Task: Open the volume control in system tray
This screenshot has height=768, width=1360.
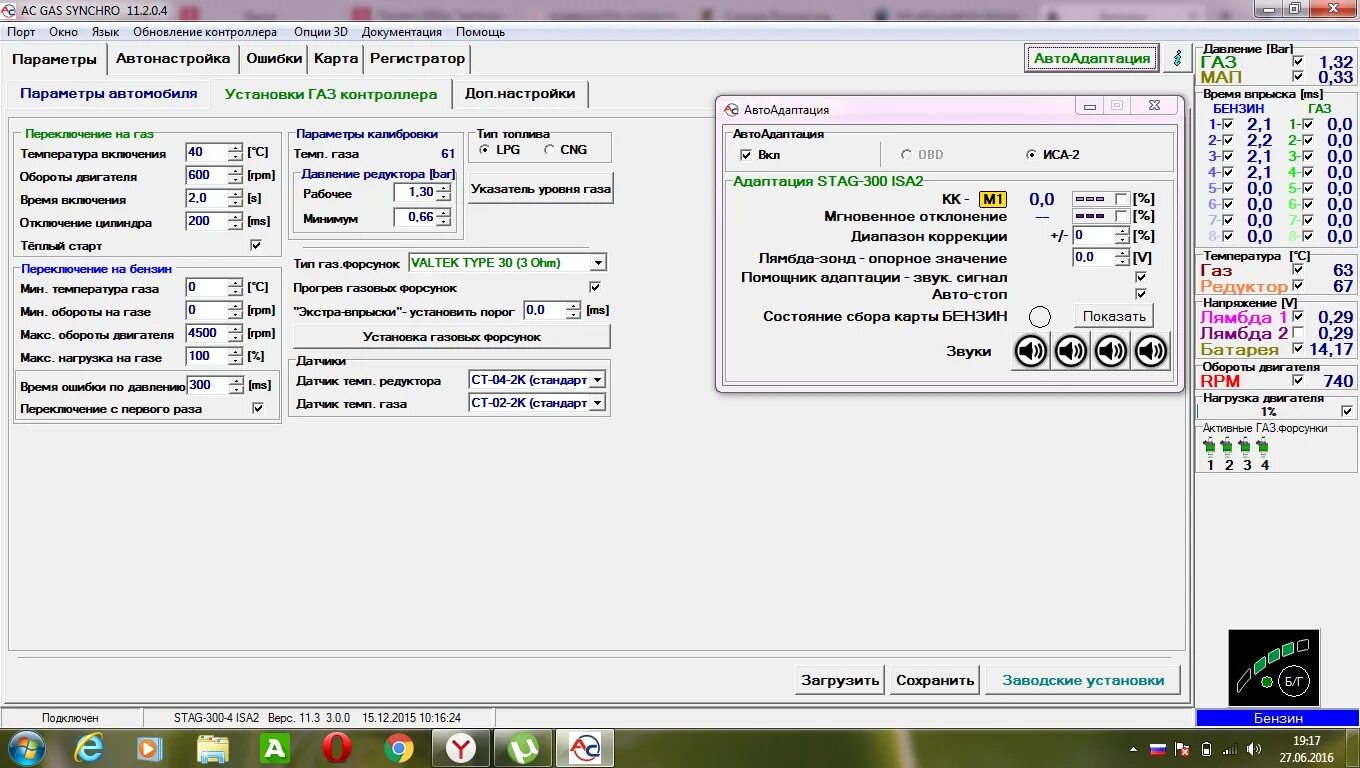Action: tap(1254, 748)
